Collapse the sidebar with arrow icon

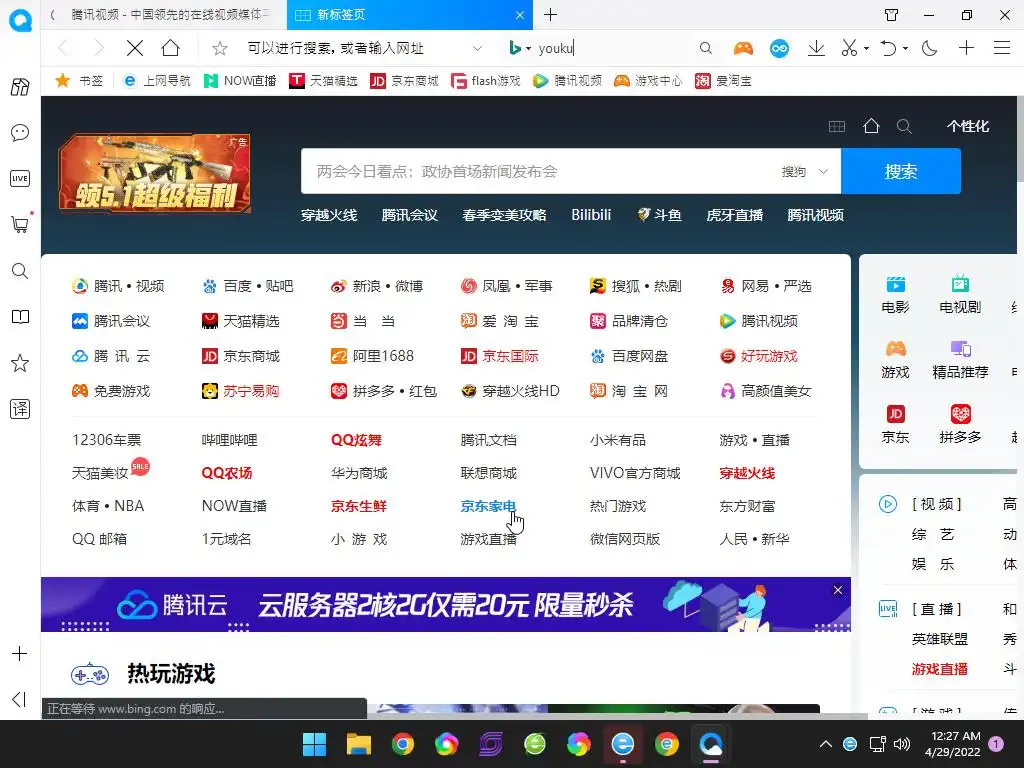19,699
